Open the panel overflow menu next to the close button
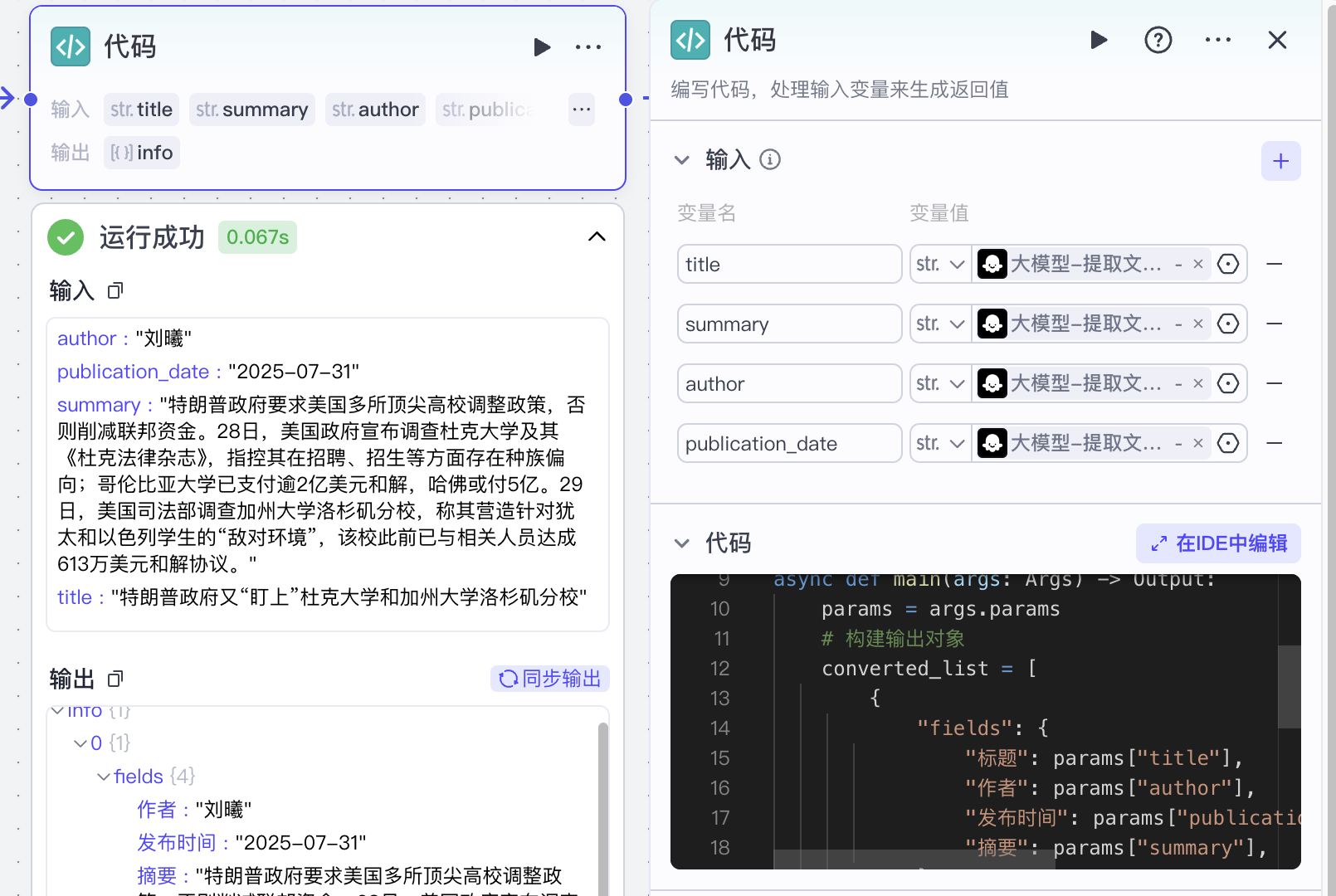This screenshot has height=896, width=1336. coord(1217,40)
